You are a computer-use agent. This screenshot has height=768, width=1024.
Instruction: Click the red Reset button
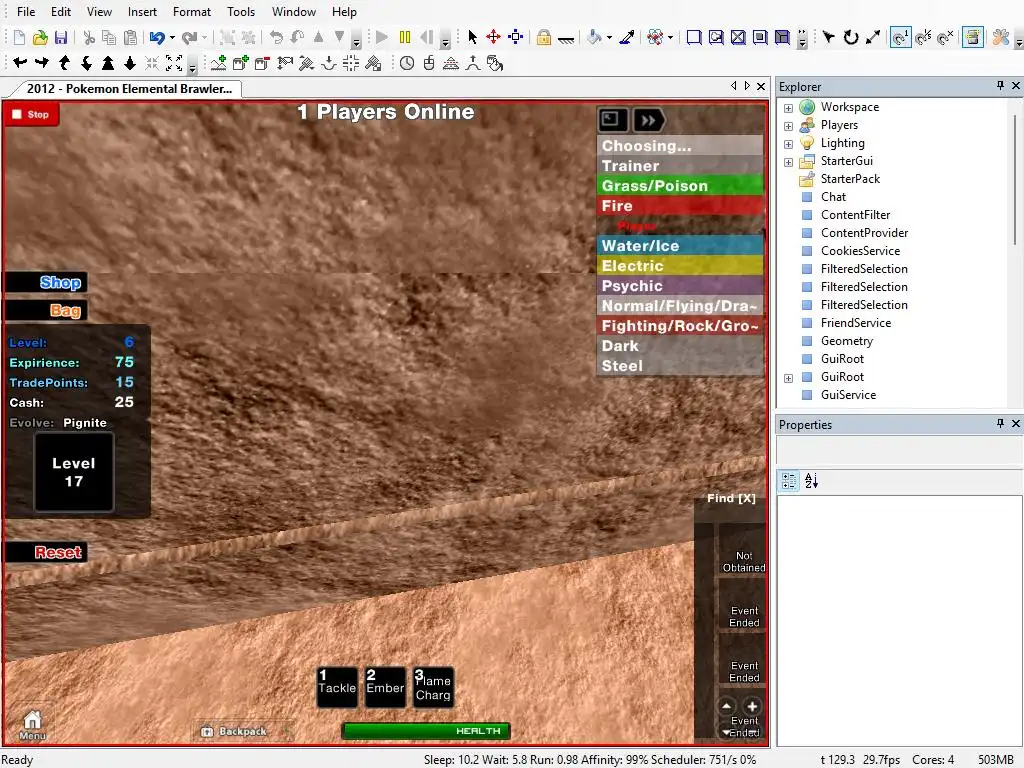tap(46, 552)
